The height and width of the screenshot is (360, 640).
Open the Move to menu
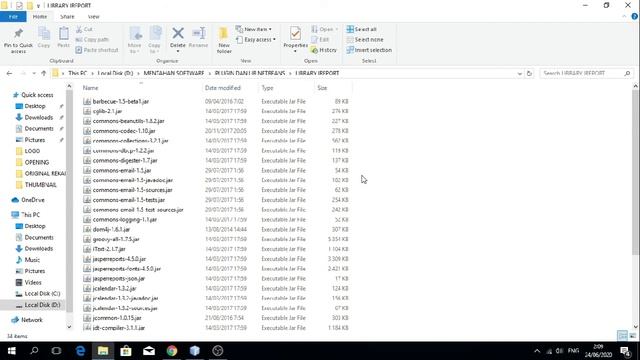tap(134, 40)
